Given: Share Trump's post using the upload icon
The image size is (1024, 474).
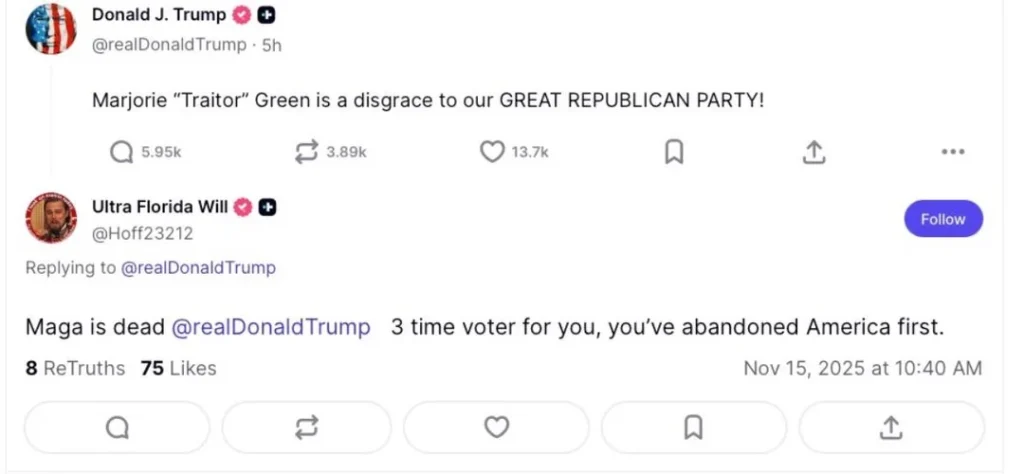Looking at the screenshot, I should tap(814, 152).
